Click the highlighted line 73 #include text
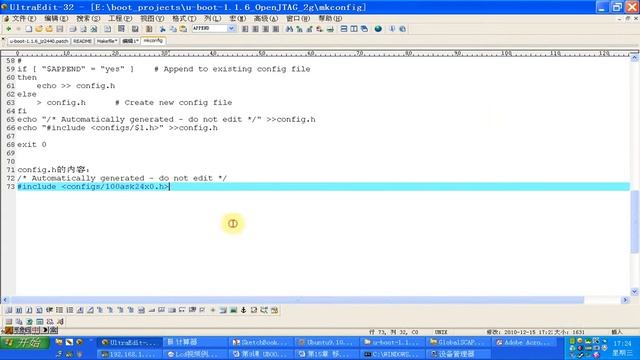This screenshot has height=360, width=640. point(93,187)
